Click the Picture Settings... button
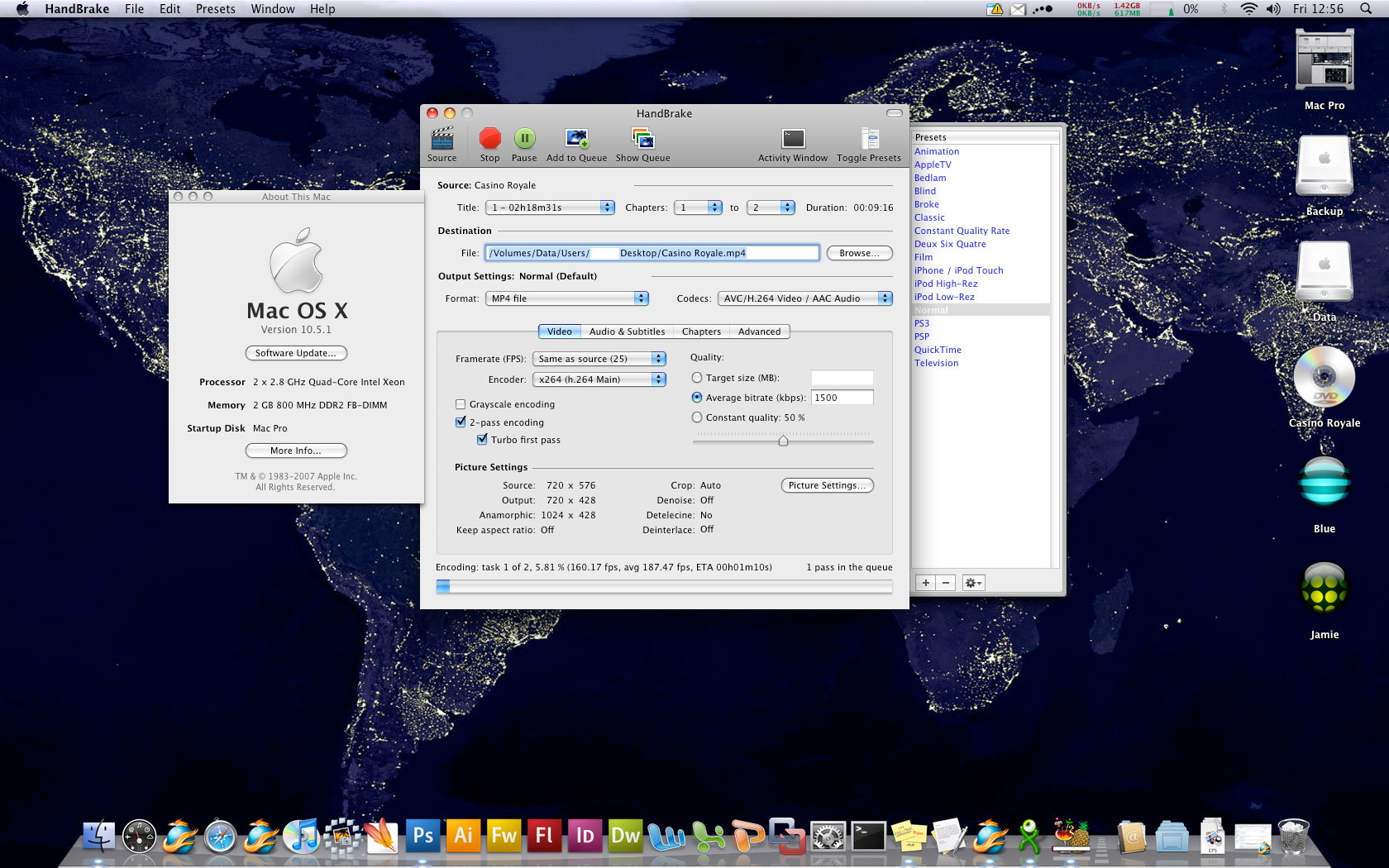 click(x=827, y=485)
